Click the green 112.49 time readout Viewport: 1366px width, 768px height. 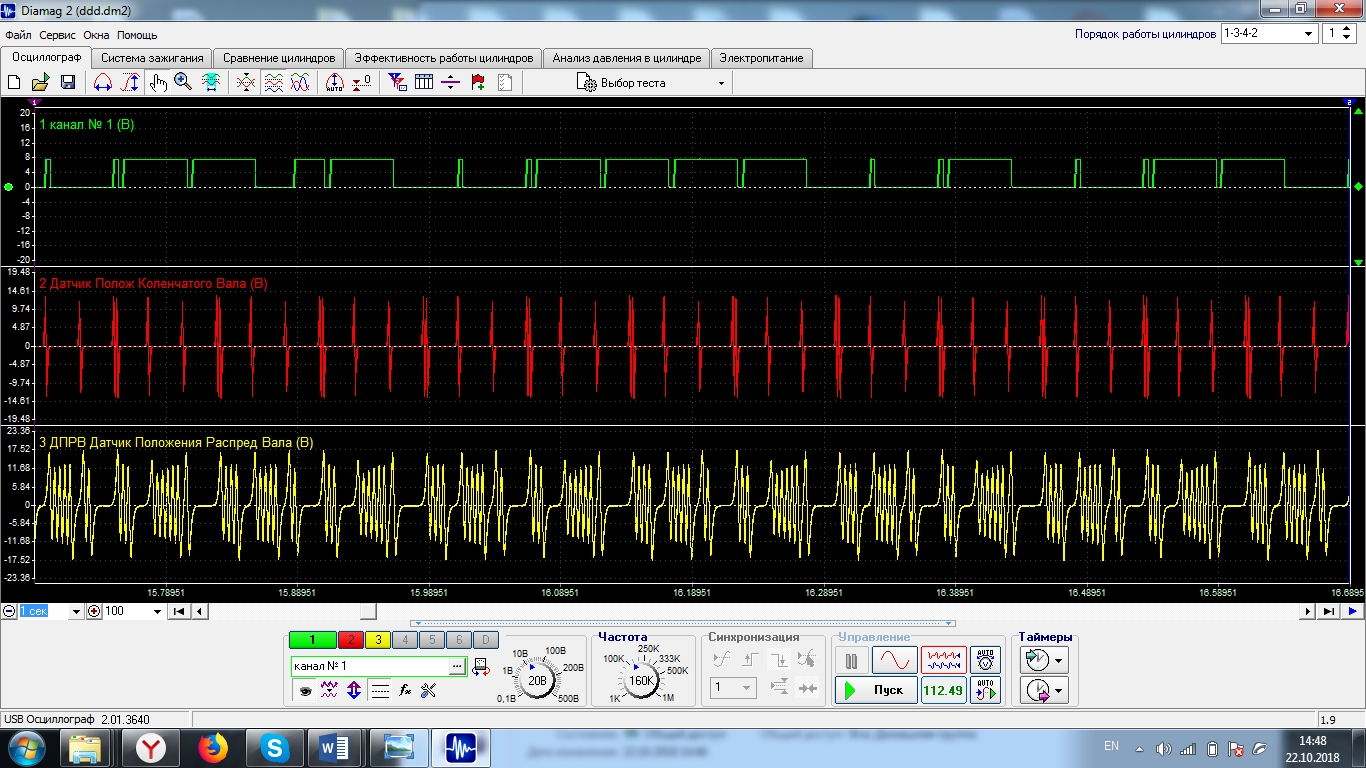click(x=943, y=690)
